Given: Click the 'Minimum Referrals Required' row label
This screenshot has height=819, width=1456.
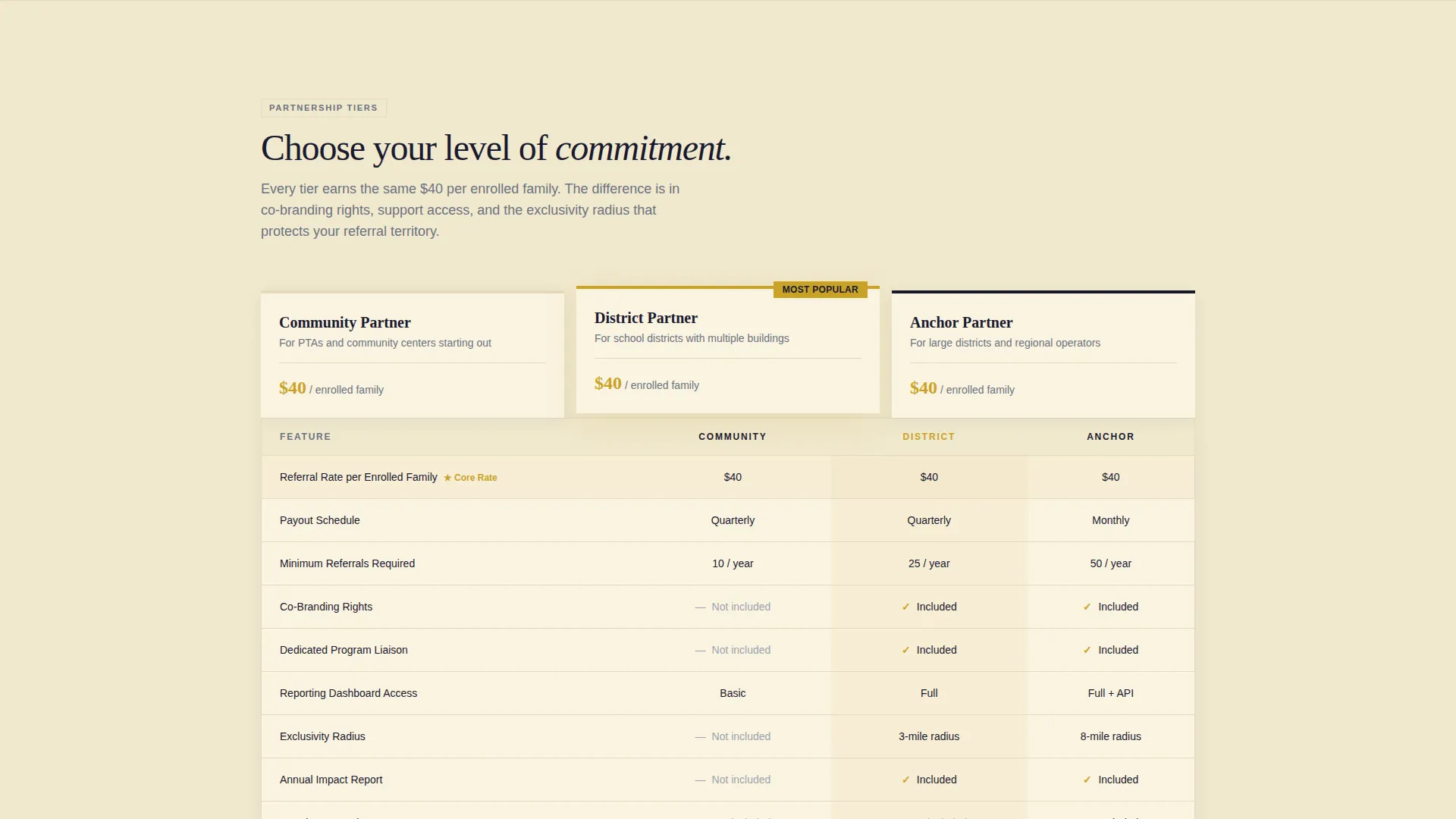Looking at the screenshot, I should (x=347, y=563).
